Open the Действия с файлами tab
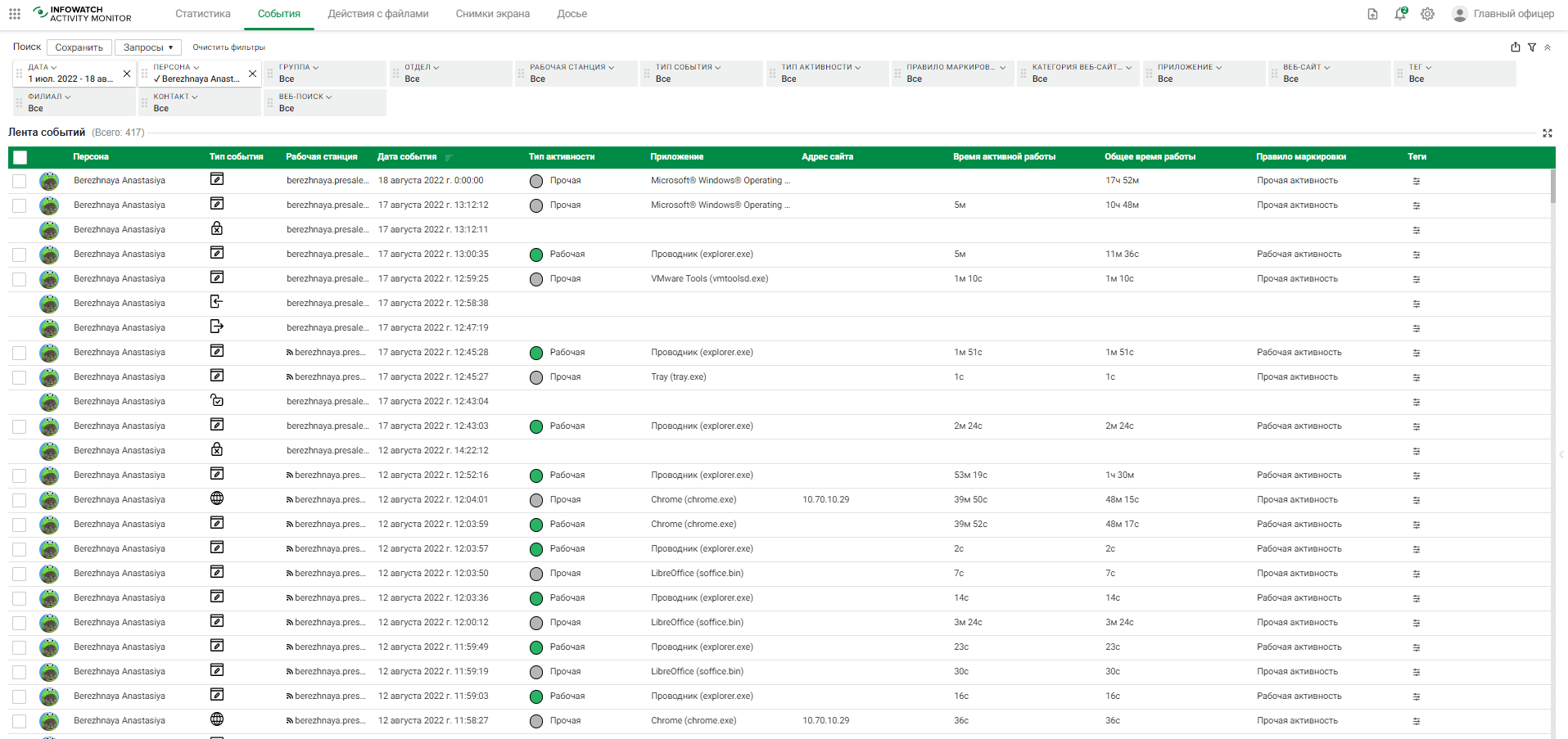 (378, 14)
